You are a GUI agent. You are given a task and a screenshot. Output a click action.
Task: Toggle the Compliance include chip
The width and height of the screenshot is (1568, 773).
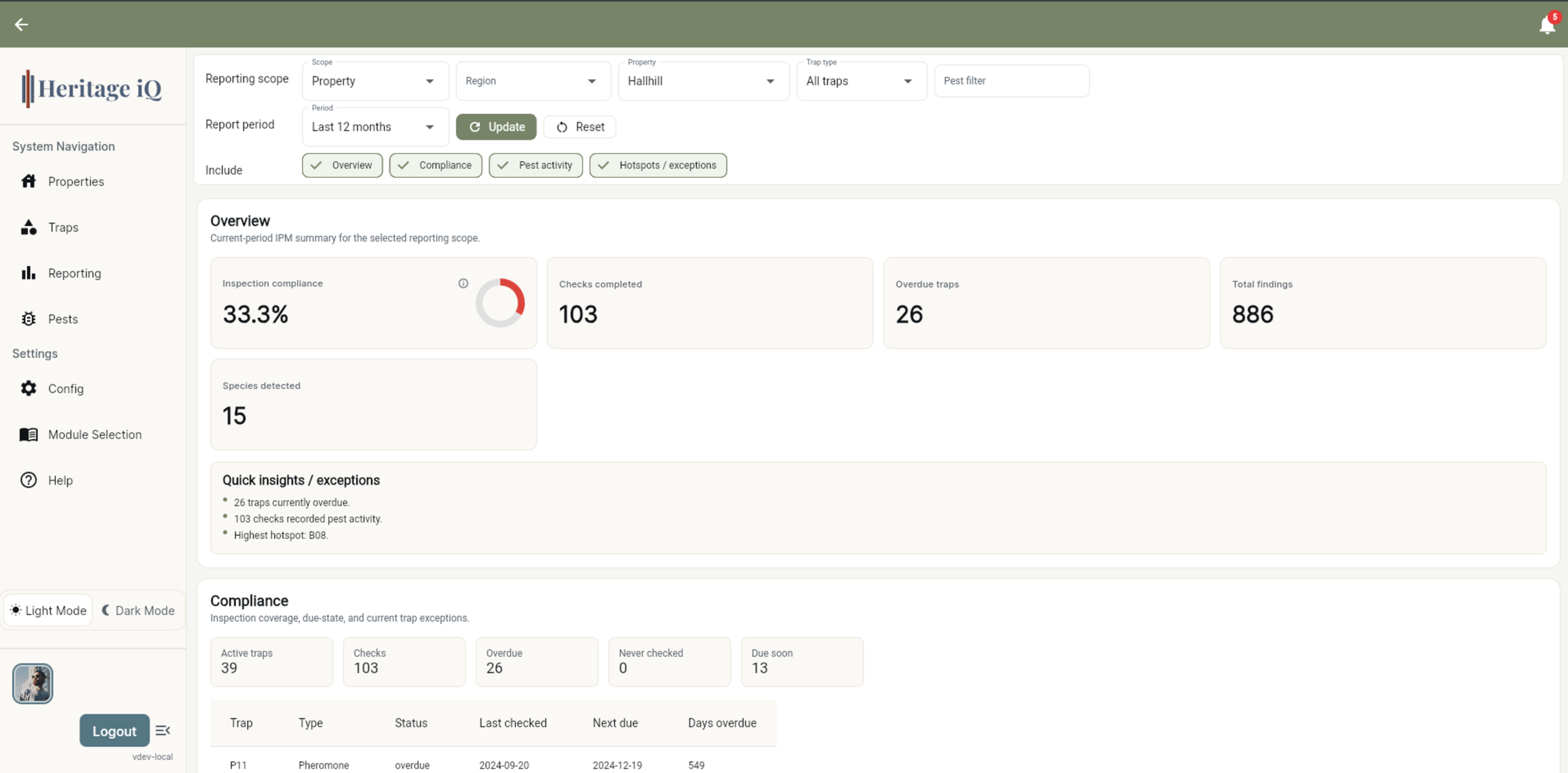point(435,165)
